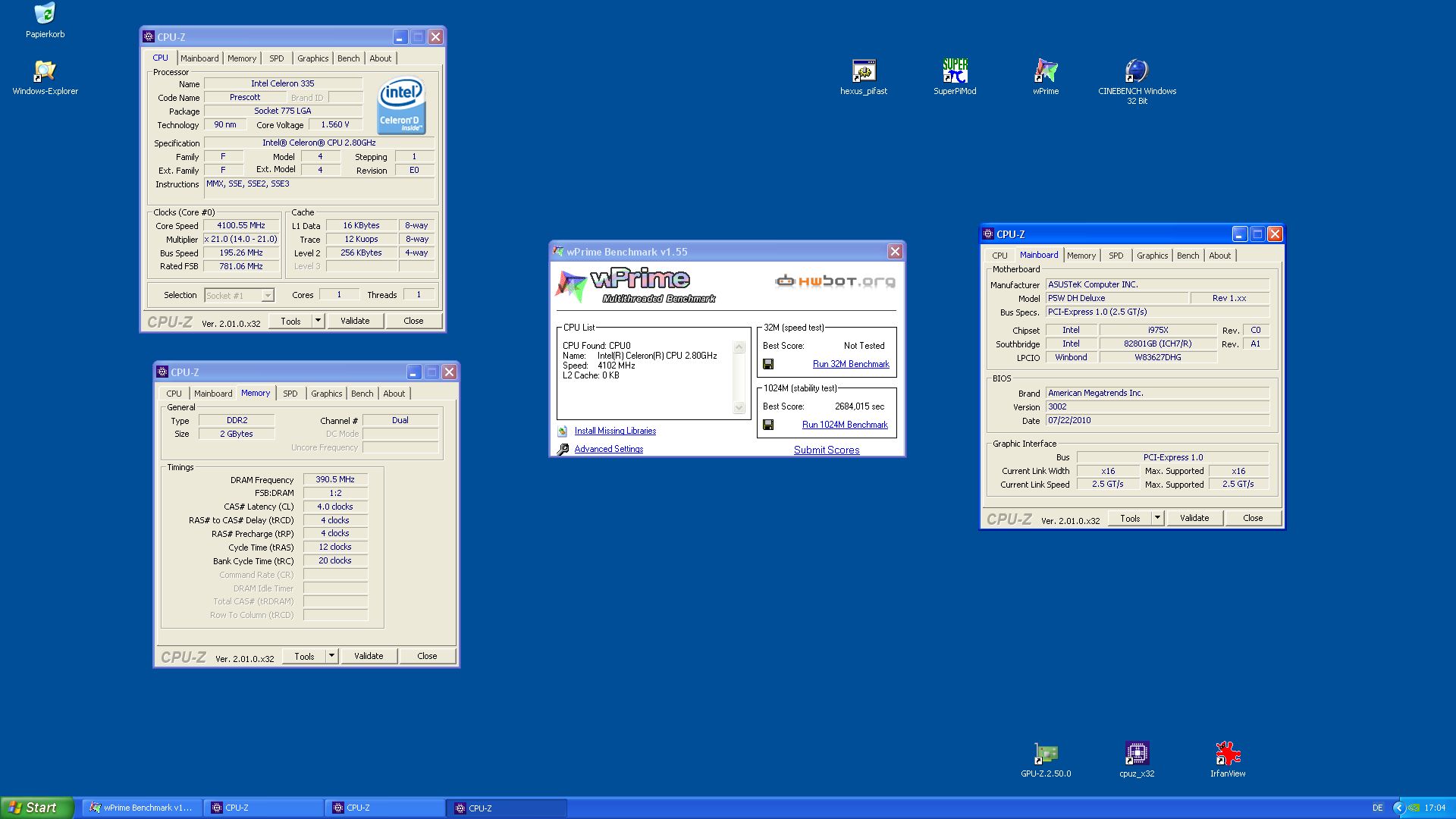
Task: Click scroll up arrow in CPU List
Action: (739, 347)
